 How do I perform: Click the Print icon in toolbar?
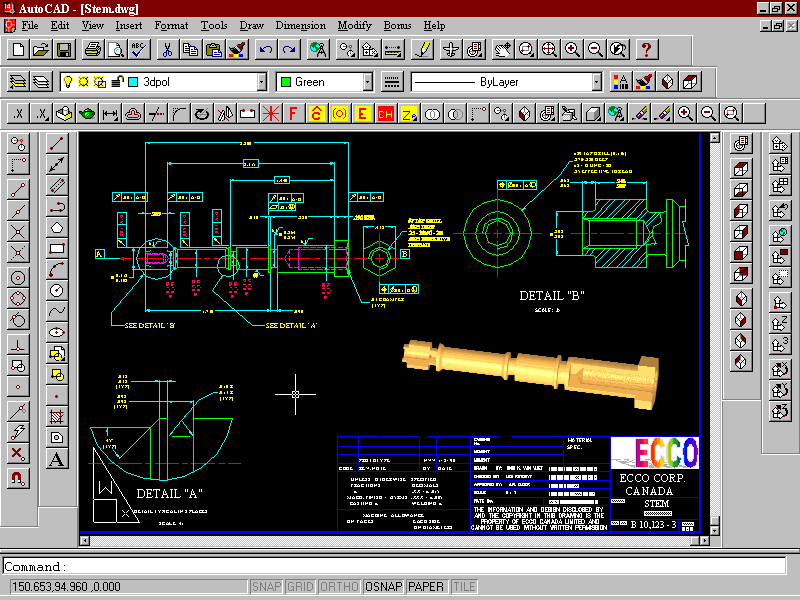pos(92,49)
